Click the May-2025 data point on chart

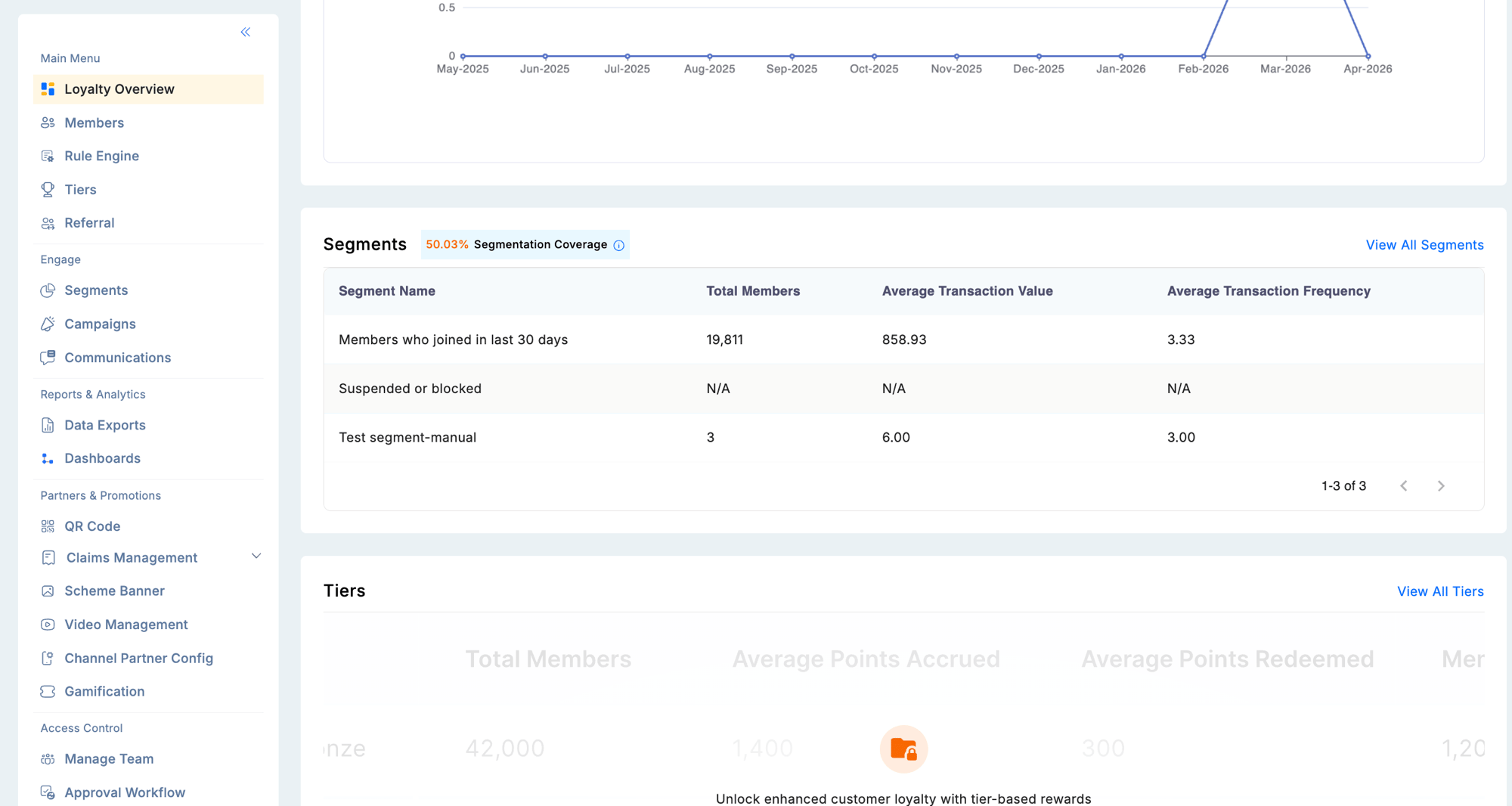463,56
